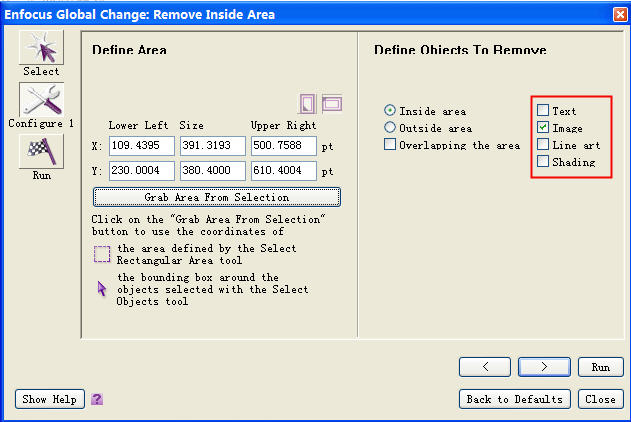
Task: Enable Overlapping the area checkbox
Action: point(390,144)
